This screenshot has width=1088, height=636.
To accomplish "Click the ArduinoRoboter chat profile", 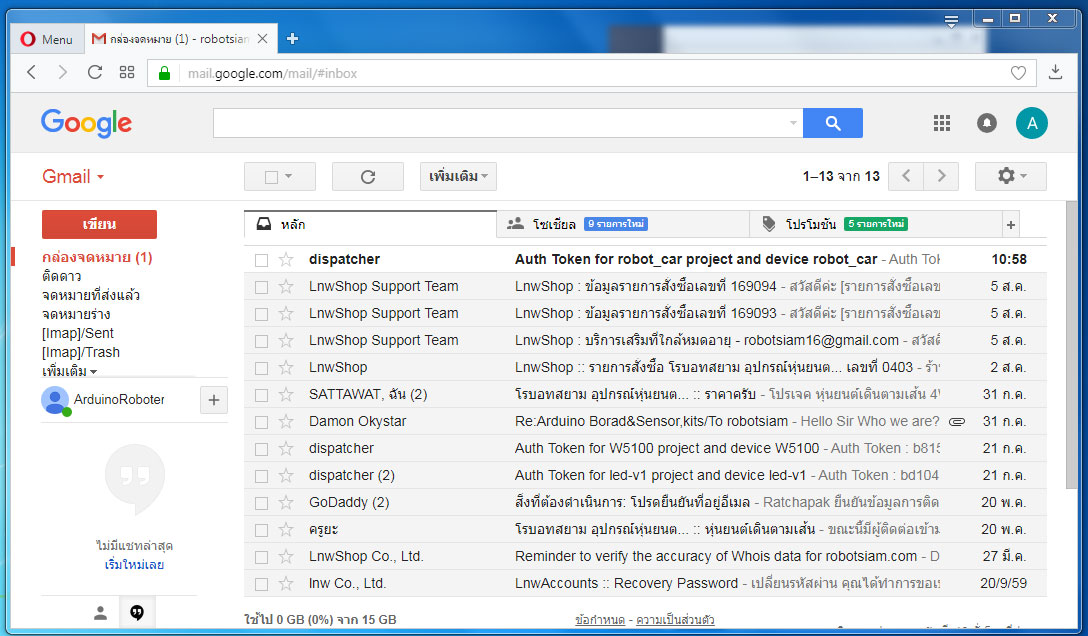I will pos(104,400).
